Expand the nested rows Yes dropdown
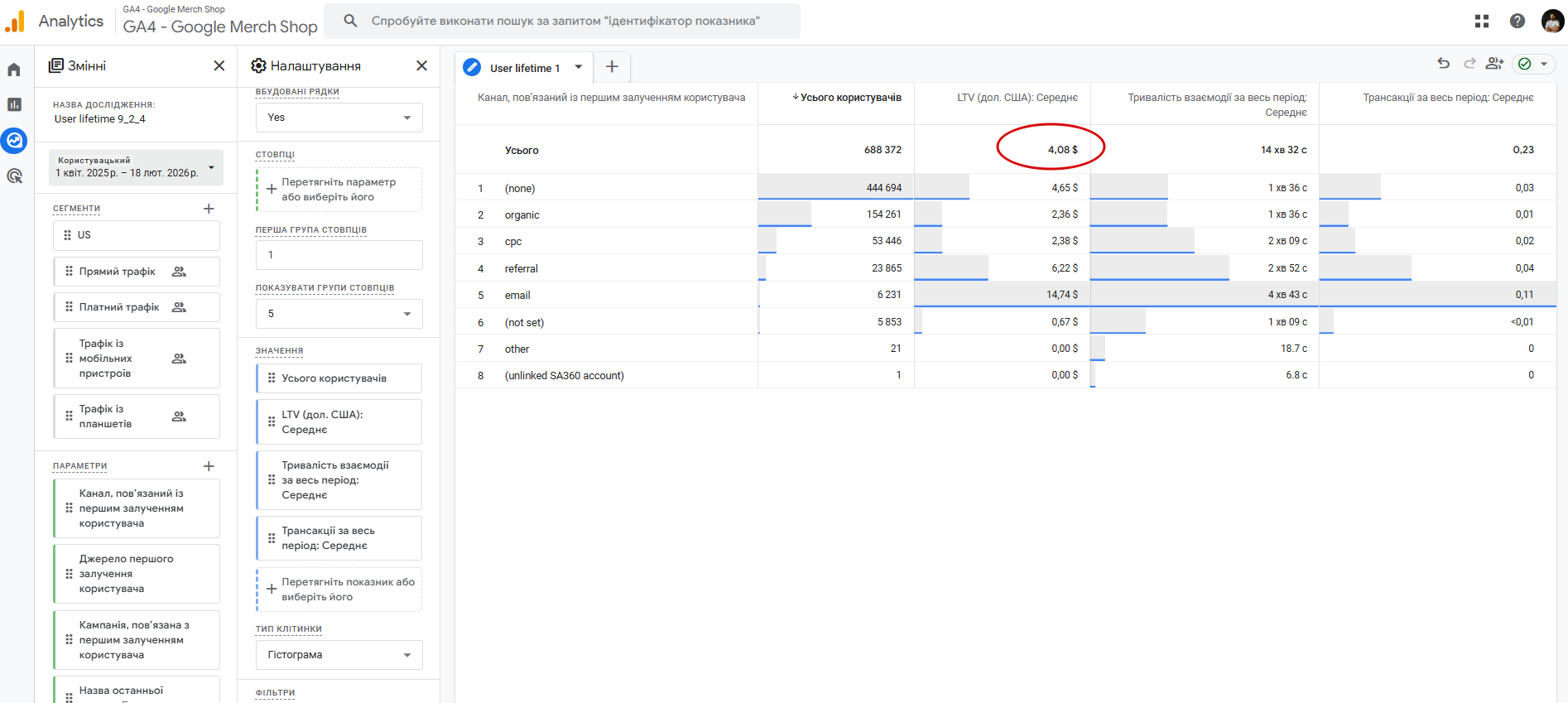Screen dimensions: 1568x703 tap(339, 118)
